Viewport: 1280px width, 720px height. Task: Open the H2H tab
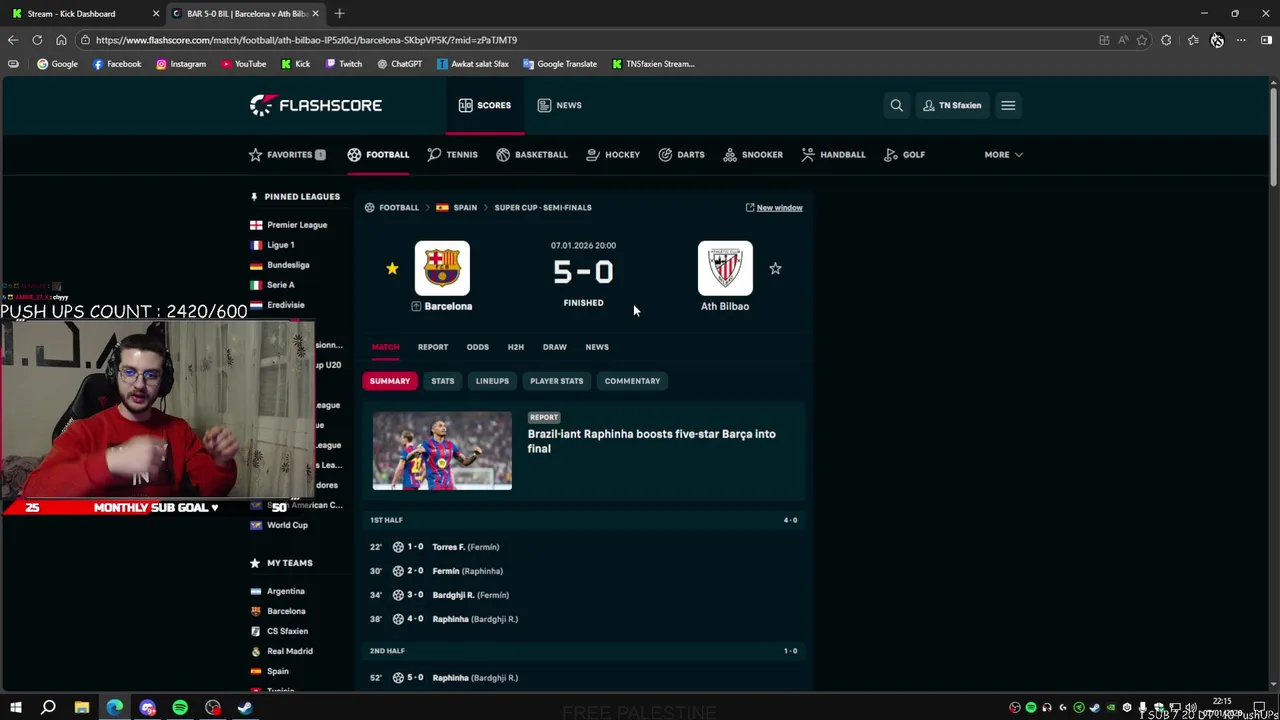(x=515, y=347)
